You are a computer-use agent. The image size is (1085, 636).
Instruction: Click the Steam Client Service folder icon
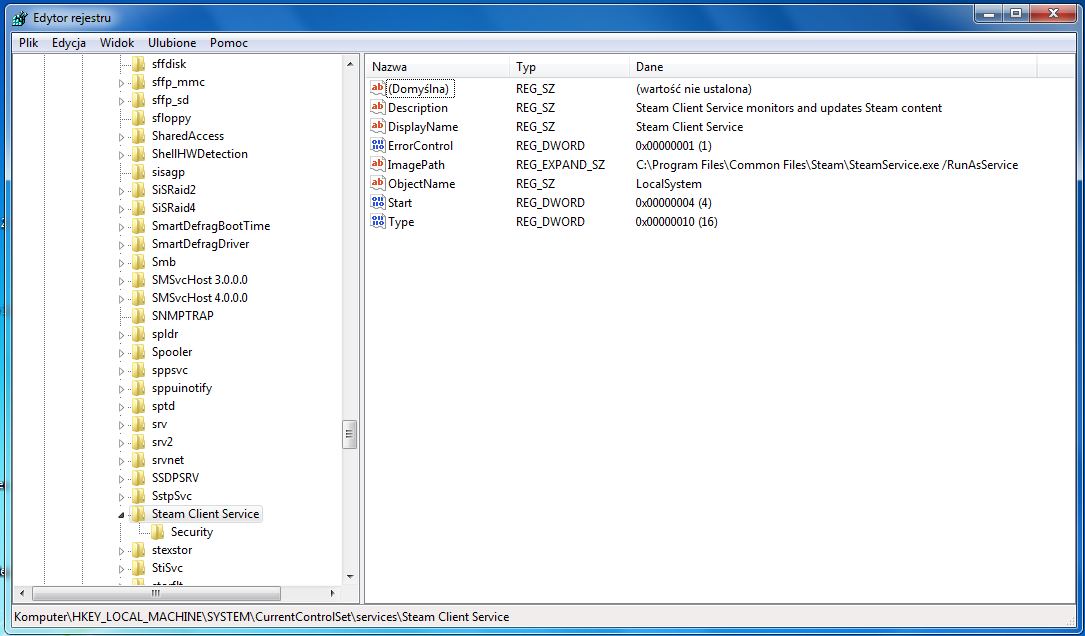(138, 514)
